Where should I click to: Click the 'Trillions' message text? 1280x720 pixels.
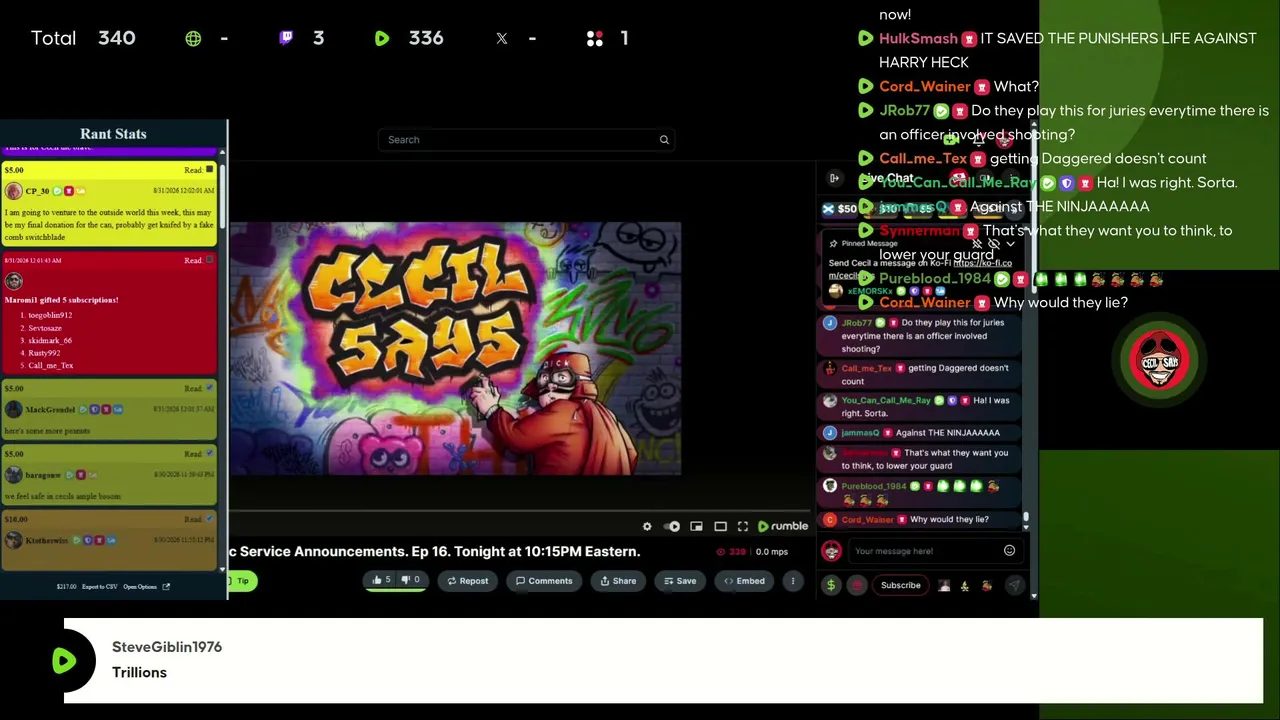139,672
